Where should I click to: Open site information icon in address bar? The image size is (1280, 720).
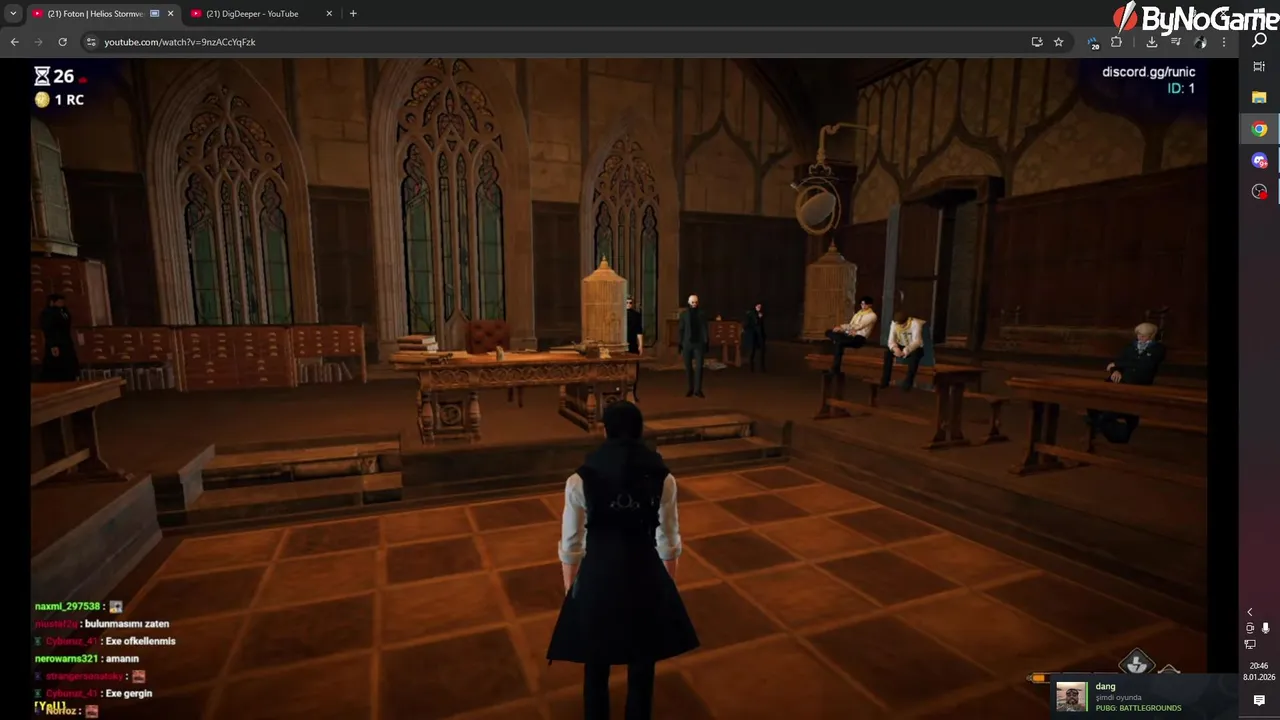tap(91, 42)
